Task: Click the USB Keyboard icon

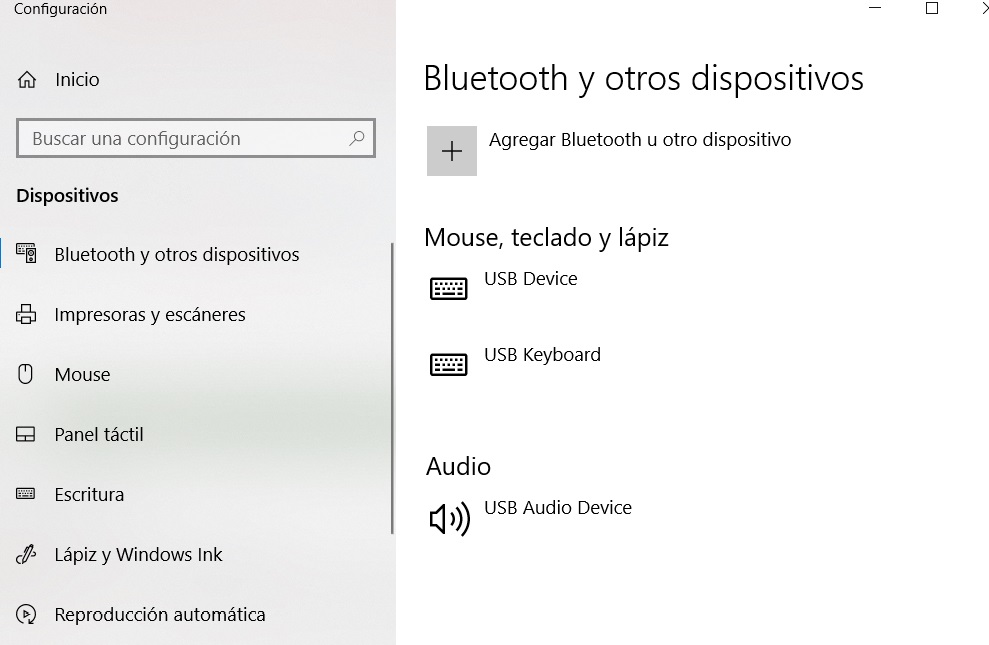Action: coord(449,364)
